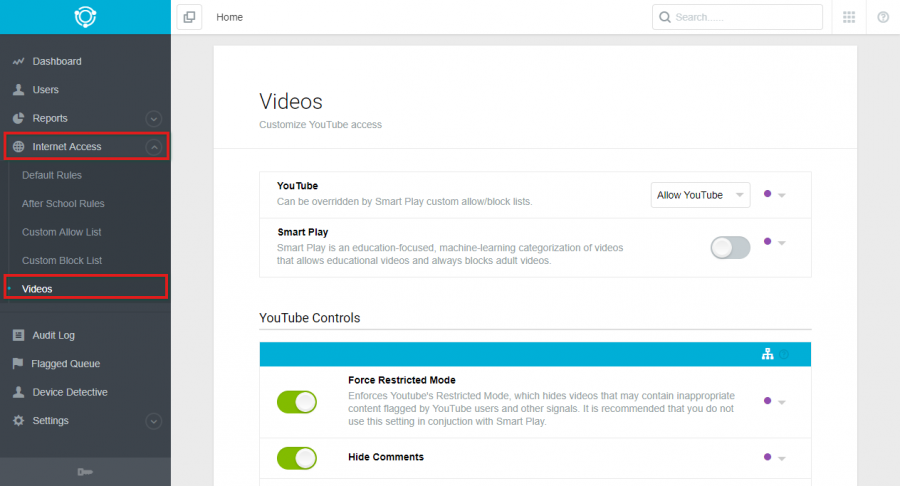Image resolution: width=900 pixels, height=486 pixels.
Task: Click the org hierarchy icon in blue bar
Action: point(767,354)
